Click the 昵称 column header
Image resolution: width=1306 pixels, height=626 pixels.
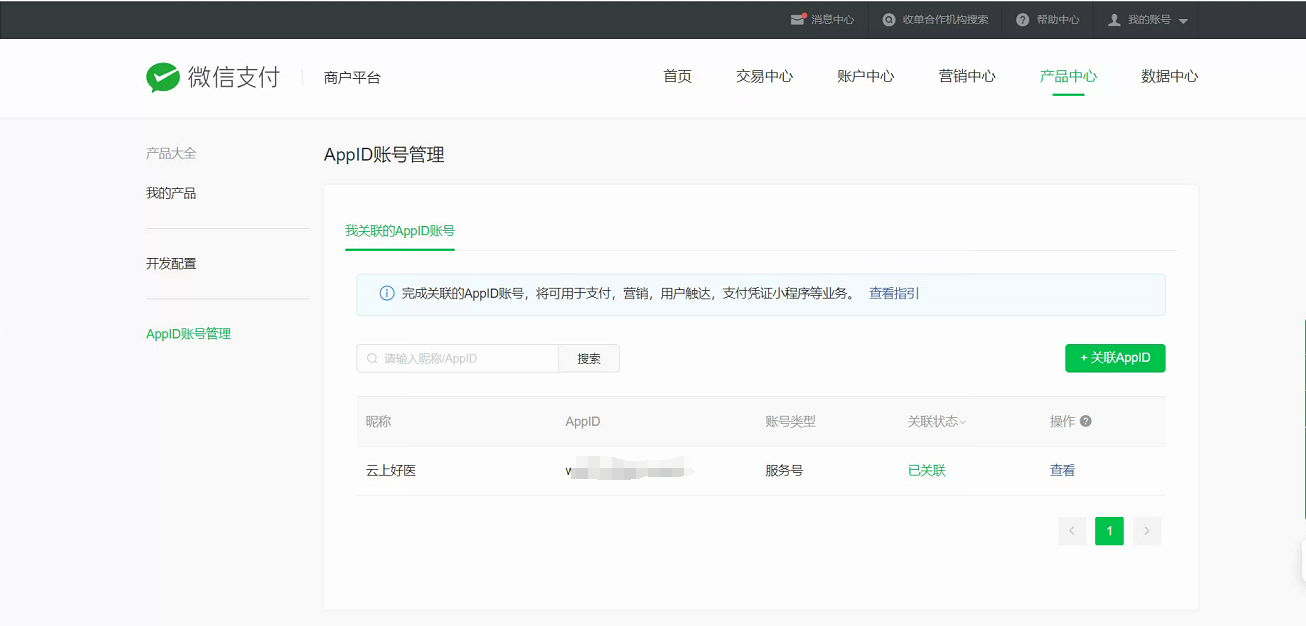point(378,421)
